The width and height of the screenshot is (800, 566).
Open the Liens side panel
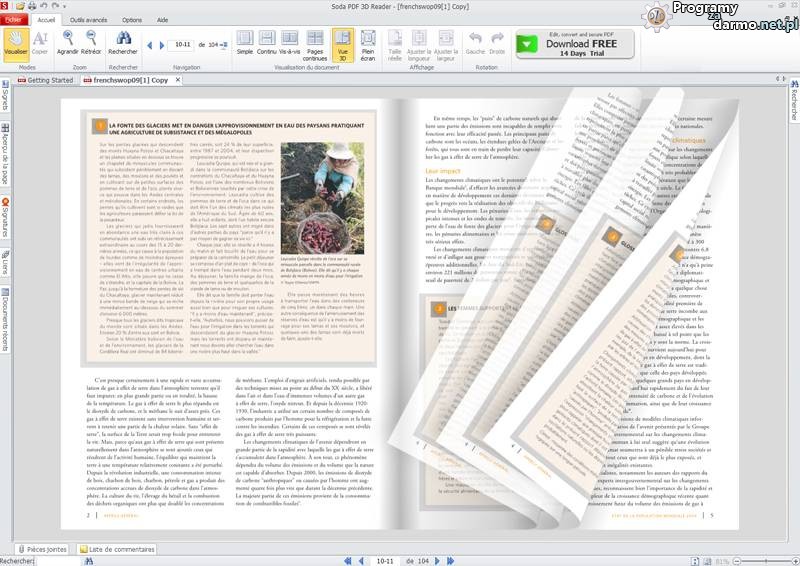(5, 262)
